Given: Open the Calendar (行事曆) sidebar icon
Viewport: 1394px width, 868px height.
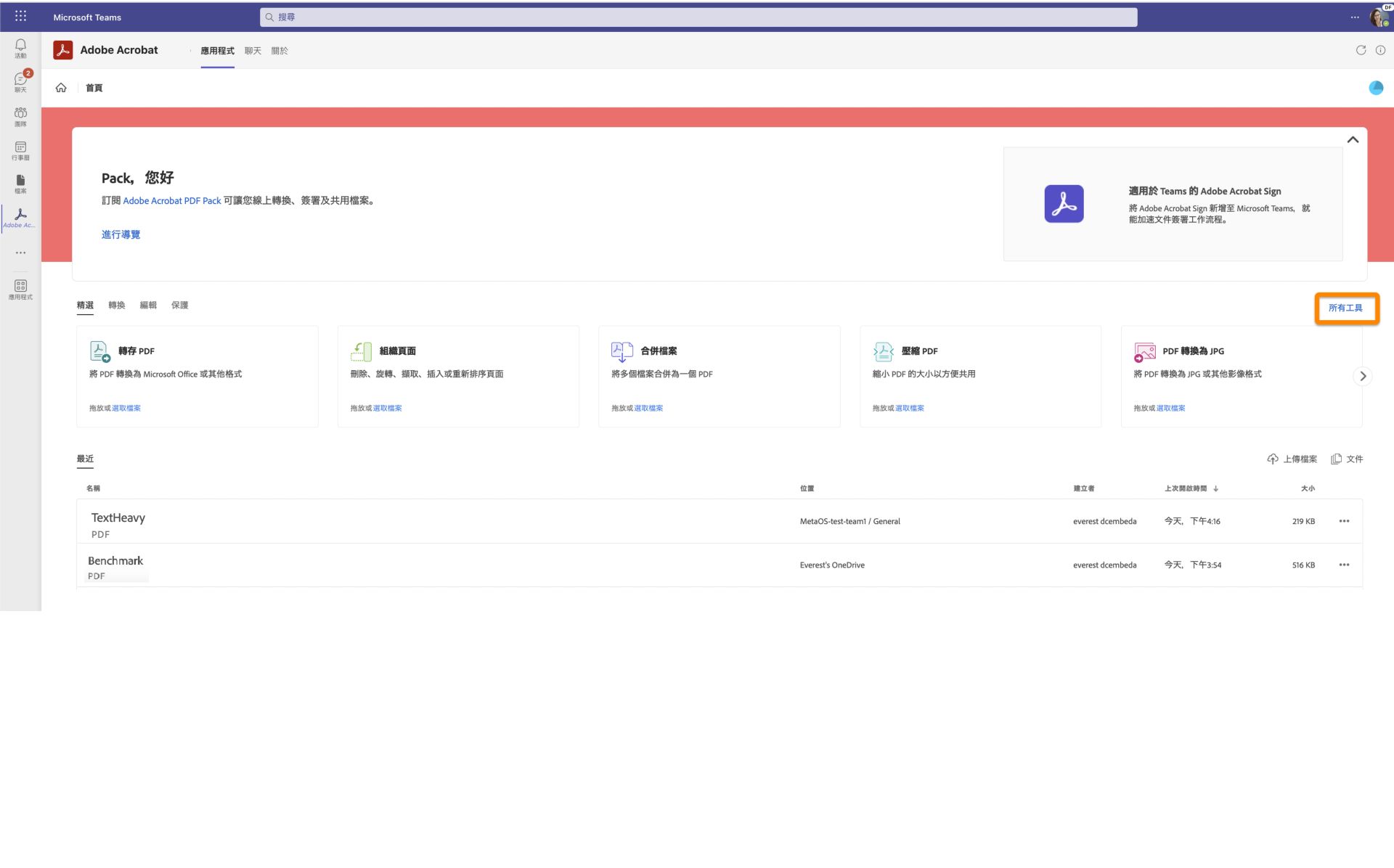Looking at the screenshot, I should coord(20,150).
